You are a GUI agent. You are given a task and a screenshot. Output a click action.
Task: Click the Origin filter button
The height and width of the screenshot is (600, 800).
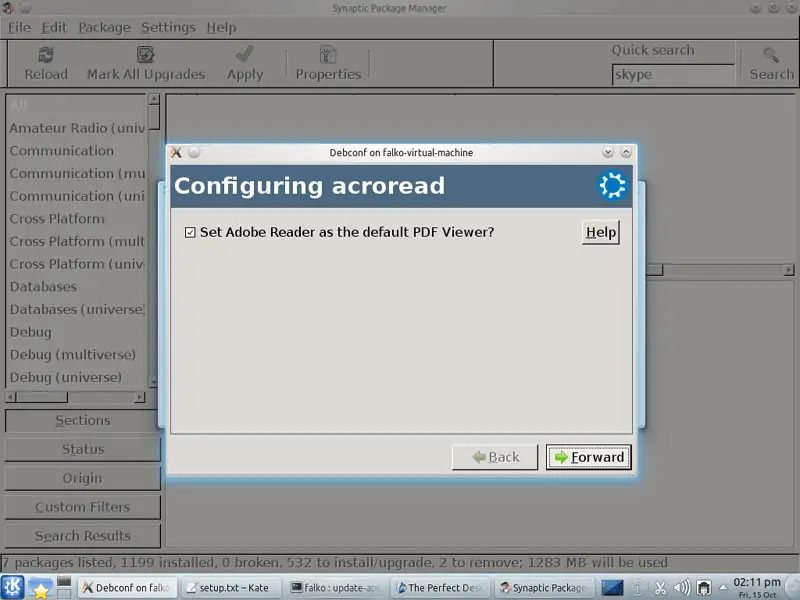coord(83,479)
